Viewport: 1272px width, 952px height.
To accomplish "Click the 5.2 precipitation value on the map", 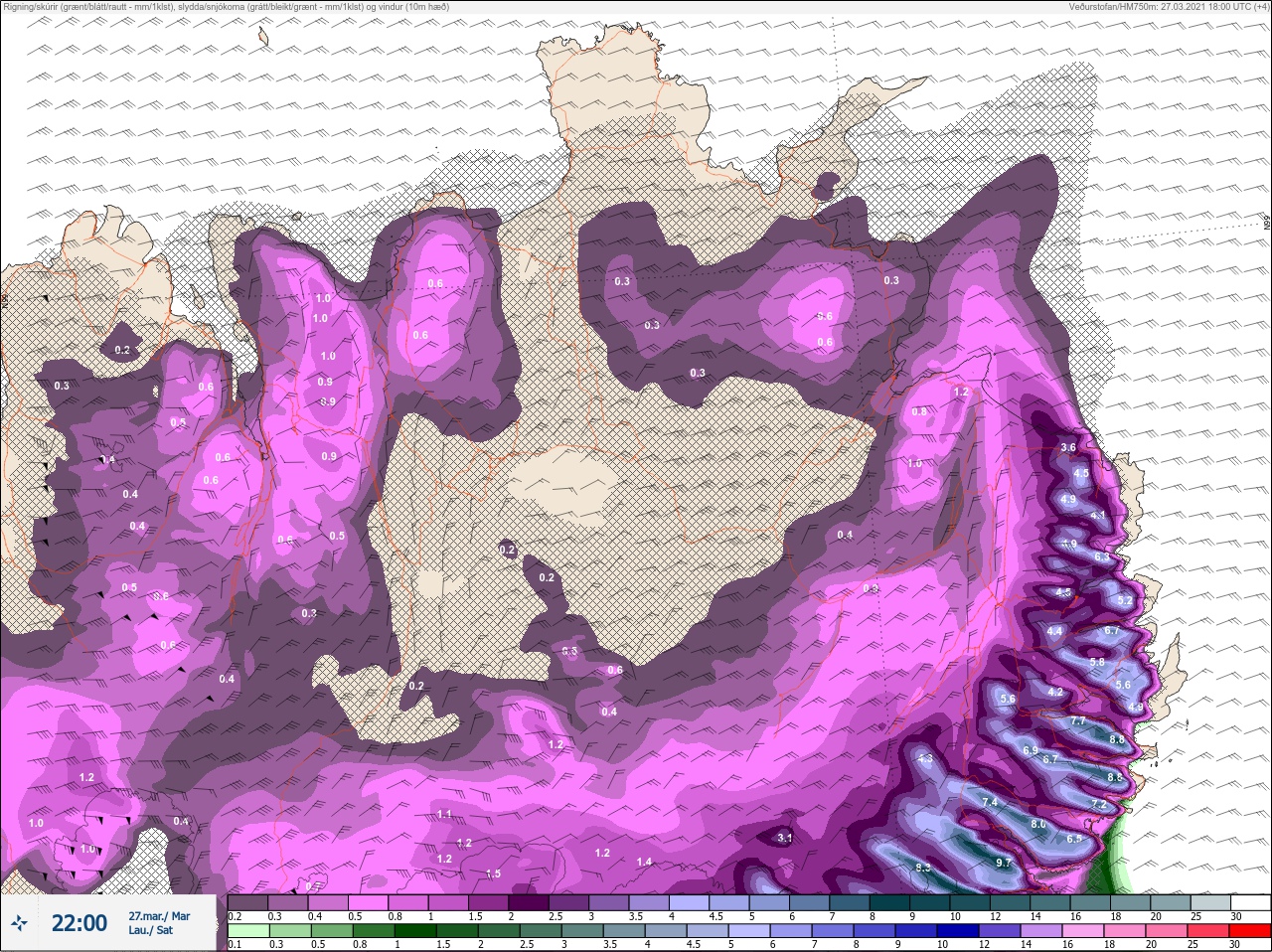I will pos(1125,600).
